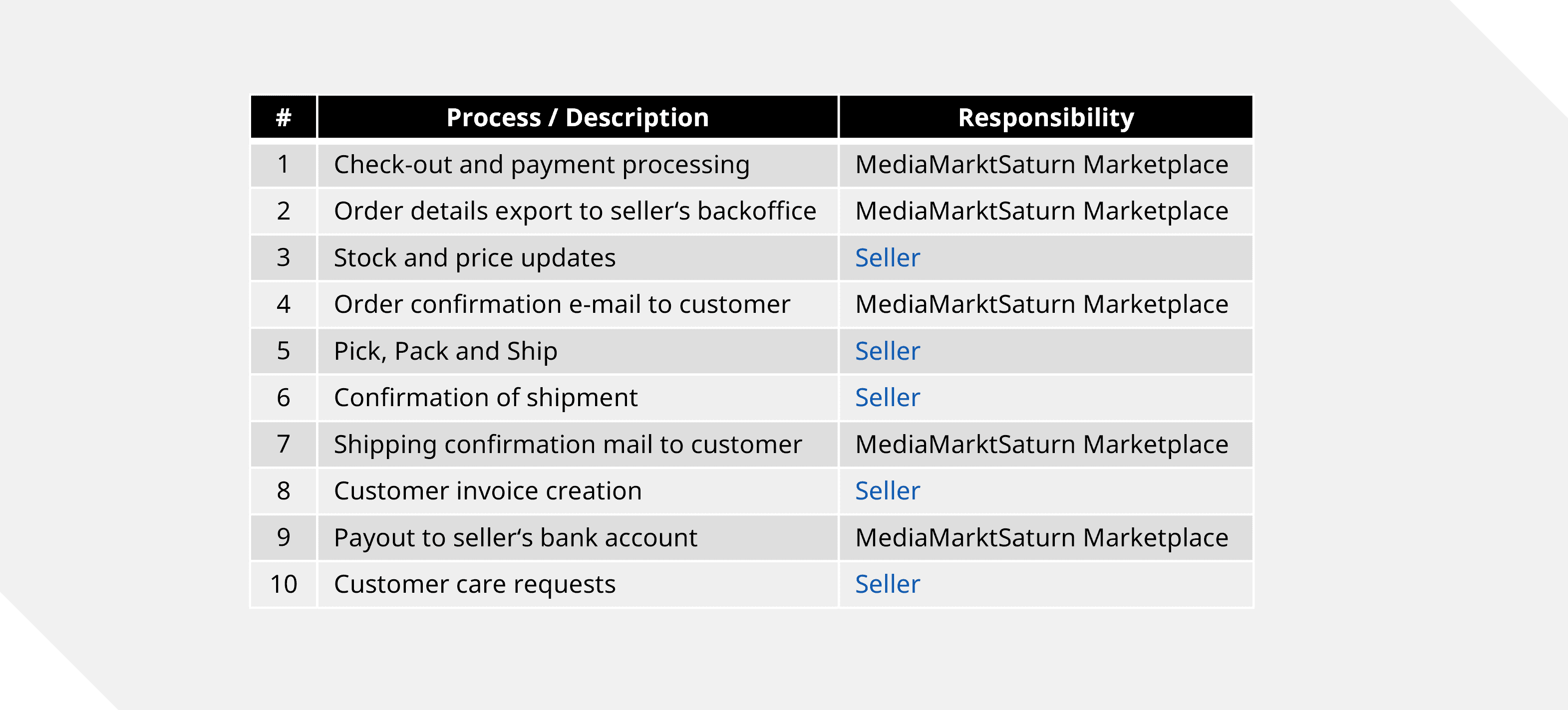This screenshot has width=1568, height=710.
Task: Click Order confirmation e-mail to customer text
Action: coord(561,304)
